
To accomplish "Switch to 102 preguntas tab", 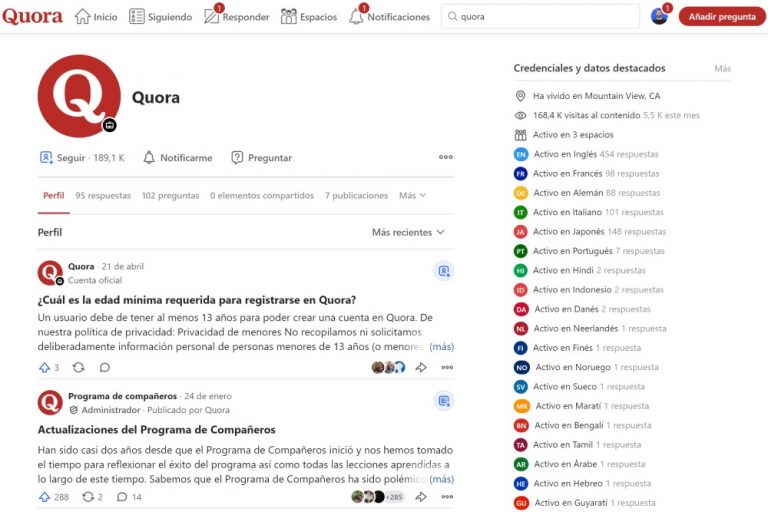I will (x=170, y=195).
